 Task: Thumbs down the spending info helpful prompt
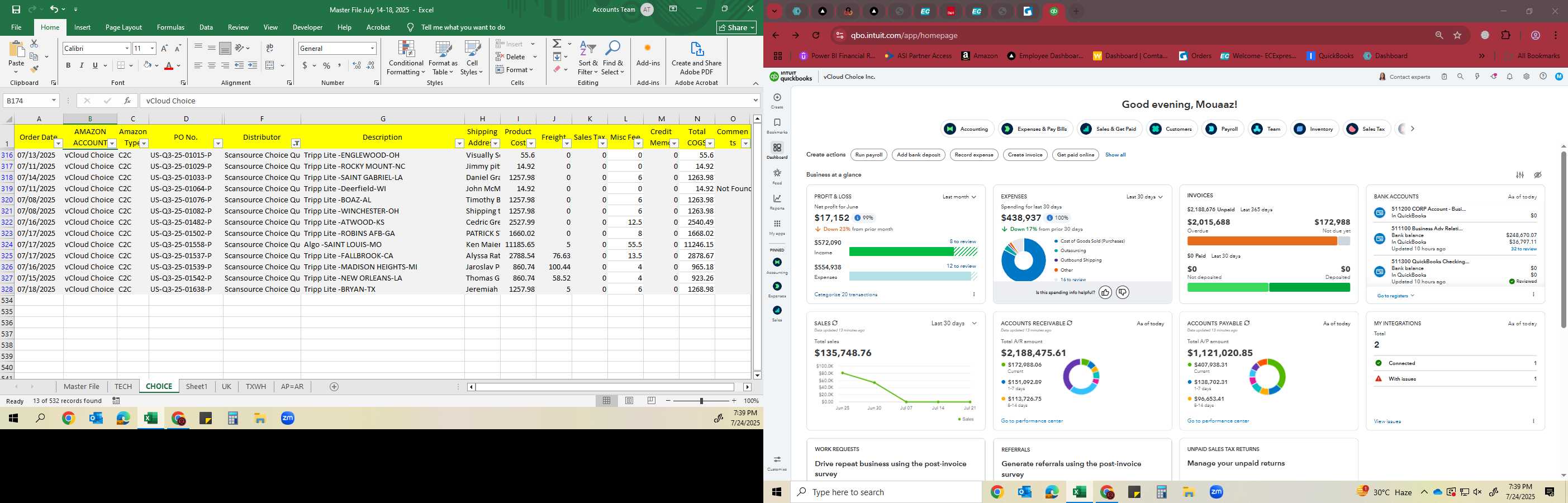1123,293
